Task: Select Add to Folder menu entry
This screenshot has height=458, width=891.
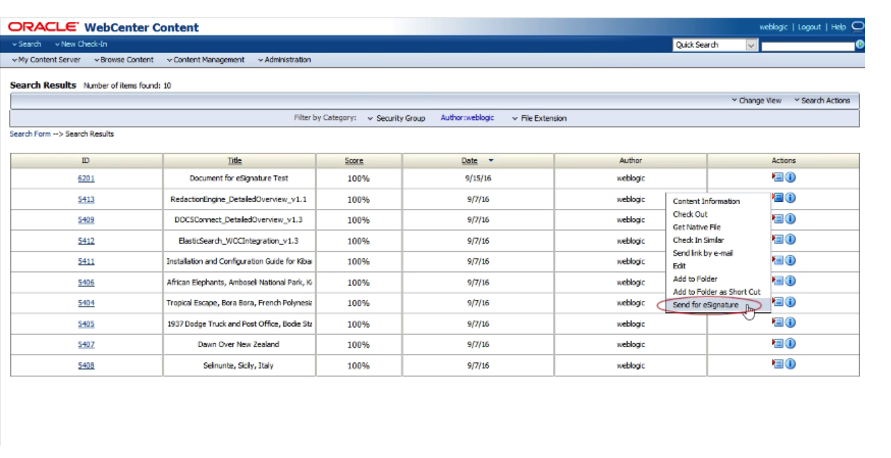Action: (x=695, y=279)
